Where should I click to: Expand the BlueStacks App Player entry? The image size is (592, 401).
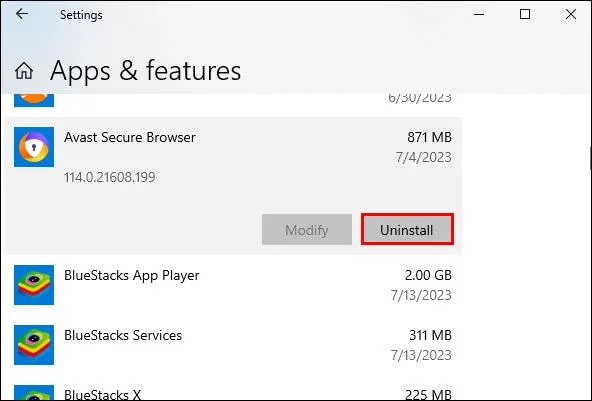pos(233,285)
